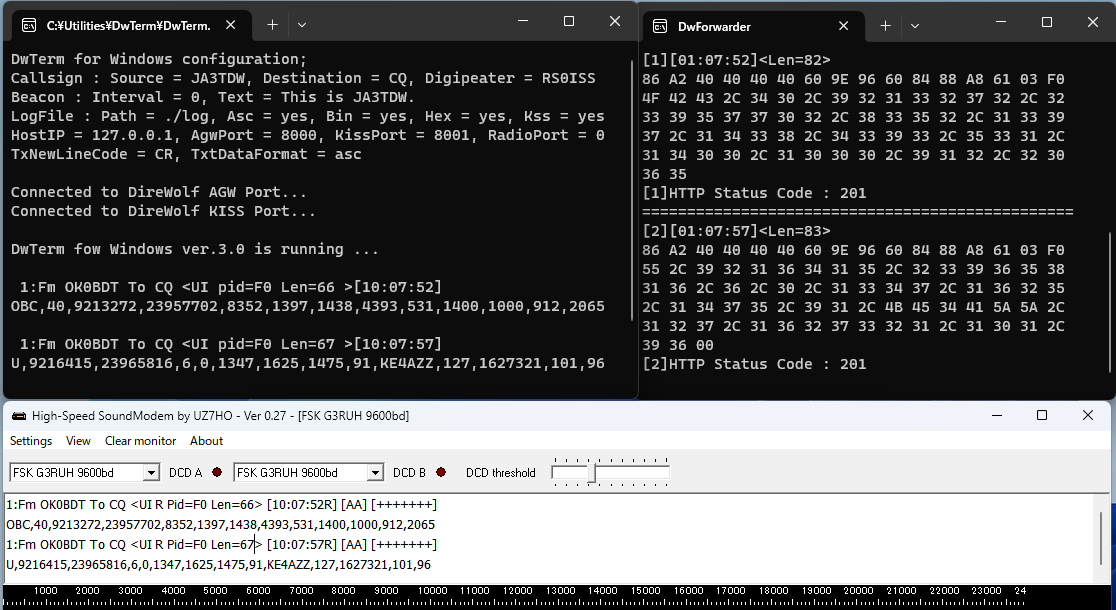
Task: Click the 'Beacon : Interval = 0' line
Action: click(x=212, y=97)
